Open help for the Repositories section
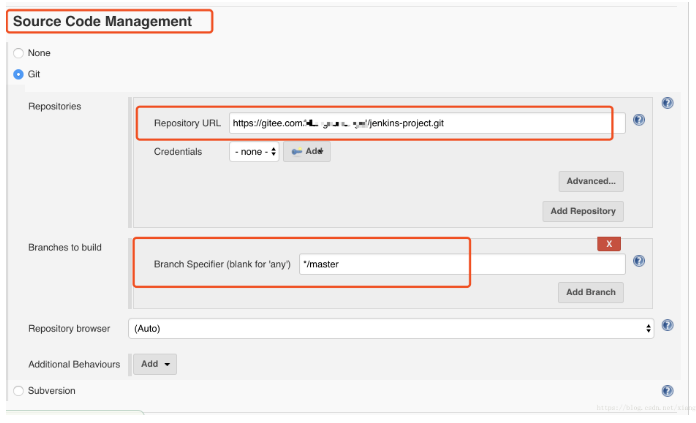 (667, 103)
